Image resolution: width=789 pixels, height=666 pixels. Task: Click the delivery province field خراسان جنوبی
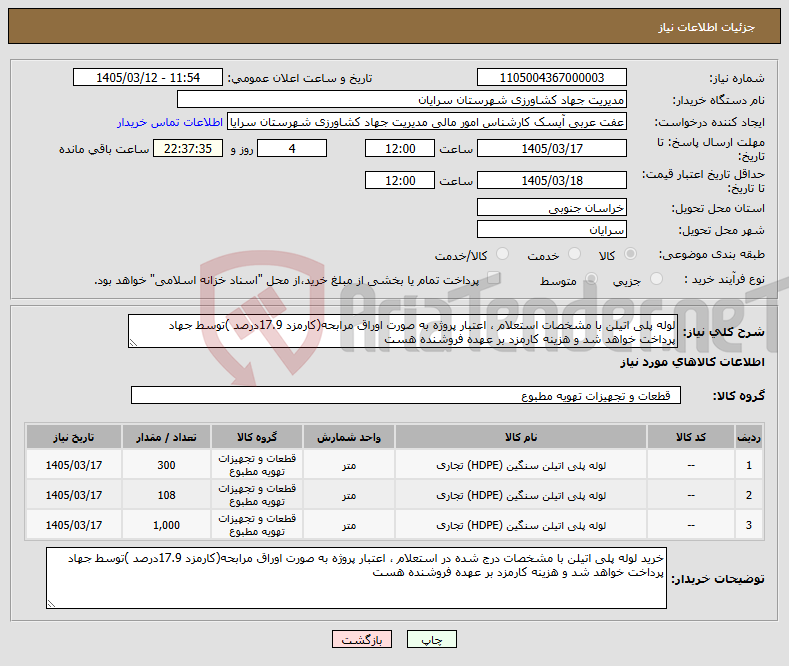click(x=551, y=207)
